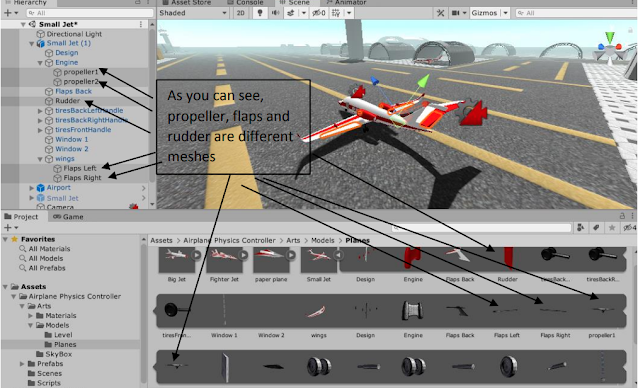
Task: Open Project create plus menu
Action: coord(11,228)
